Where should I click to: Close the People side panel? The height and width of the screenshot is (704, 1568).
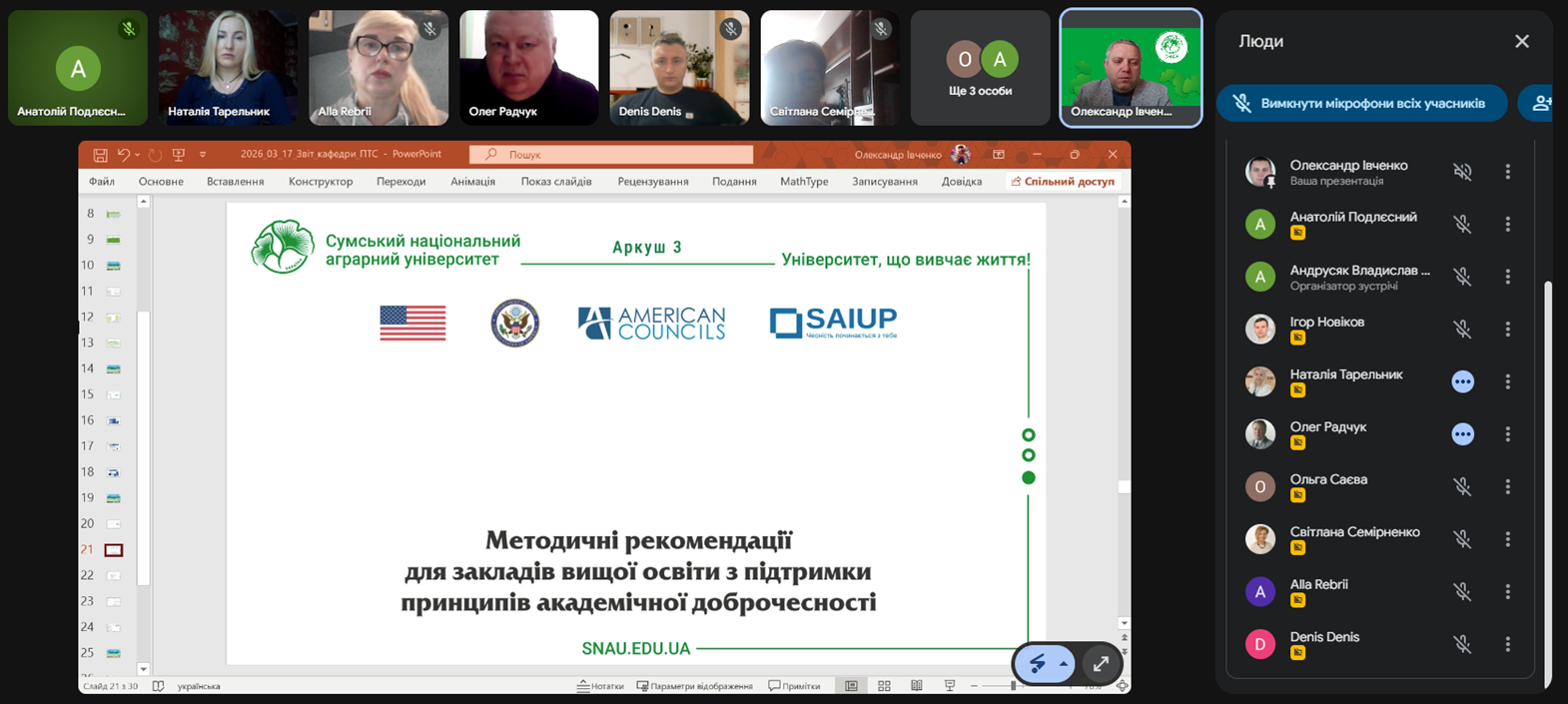click(1521, 41)
